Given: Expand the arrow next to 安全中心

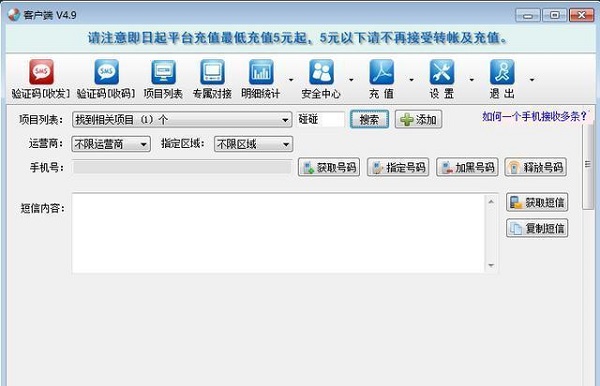Looking at the screenshot, I should pyautogui.click(x=351, y=80).
